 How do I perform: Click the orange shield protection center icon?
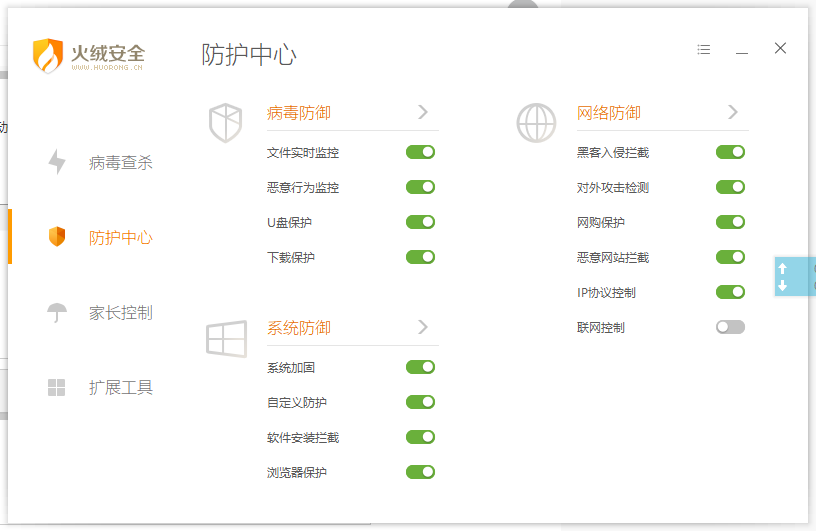[57, 237]
